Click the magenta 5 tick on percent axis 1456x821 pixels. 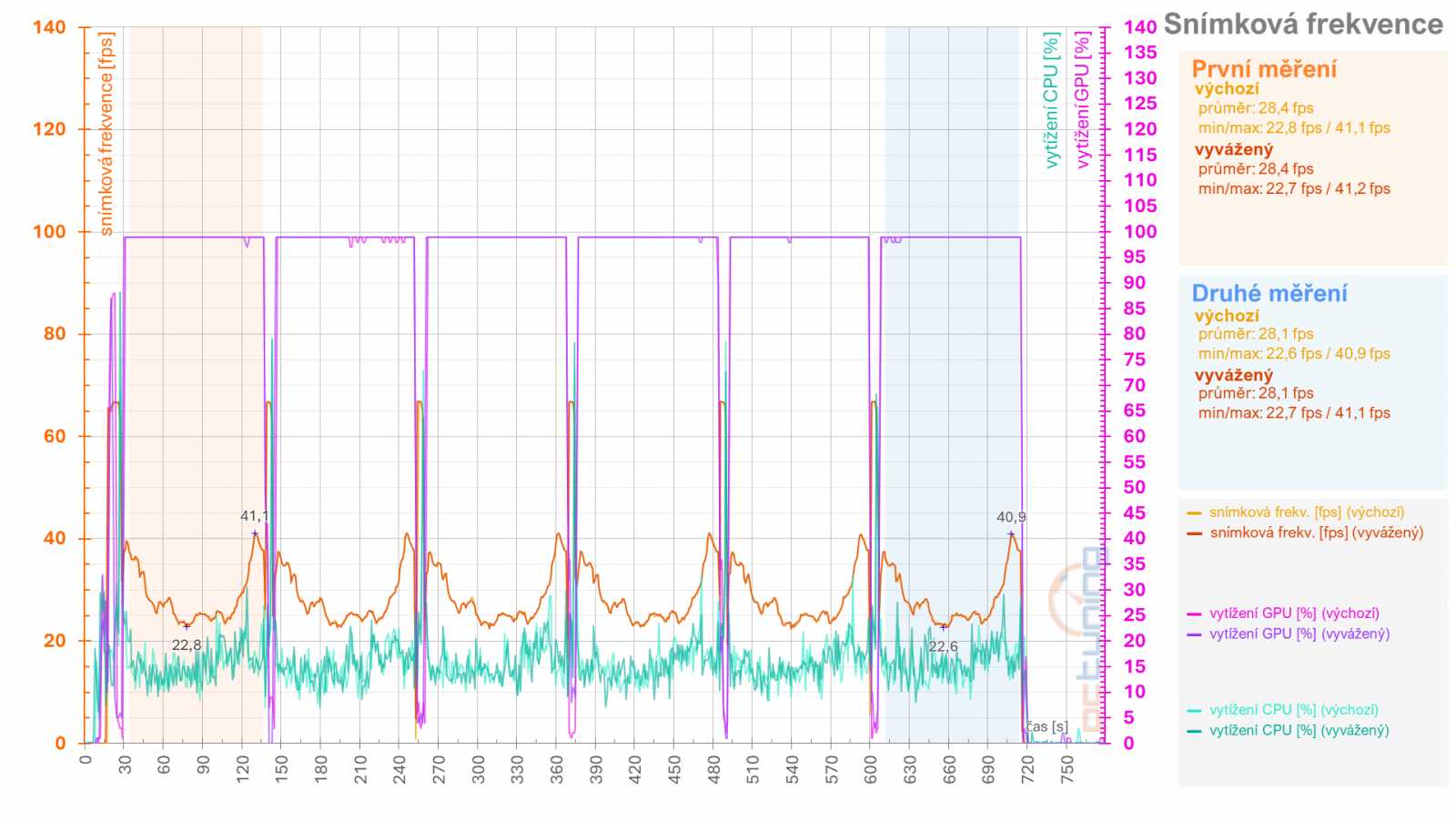tap(1128, 718)
